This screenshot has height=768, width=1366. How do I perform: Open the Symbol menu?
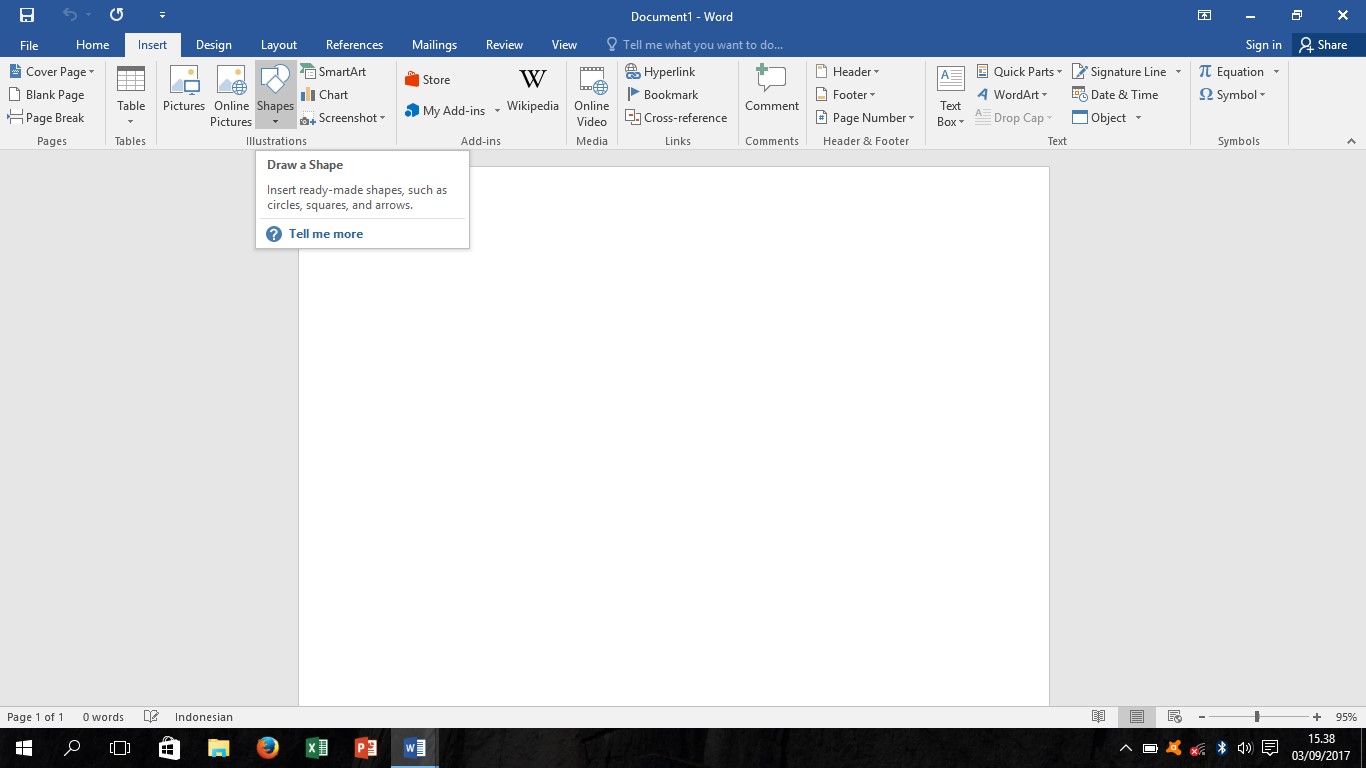(x=1232, y=95)
